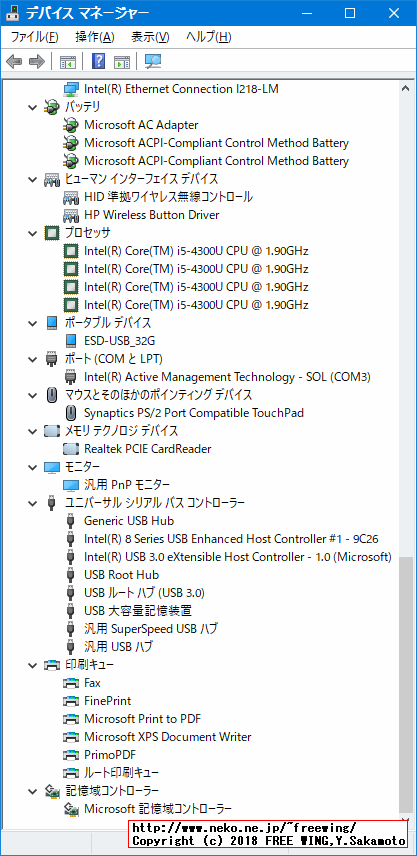This screenshot has height=856, width=417.
Task: Collapse the バッテリ category
Action: coord(32,107)
